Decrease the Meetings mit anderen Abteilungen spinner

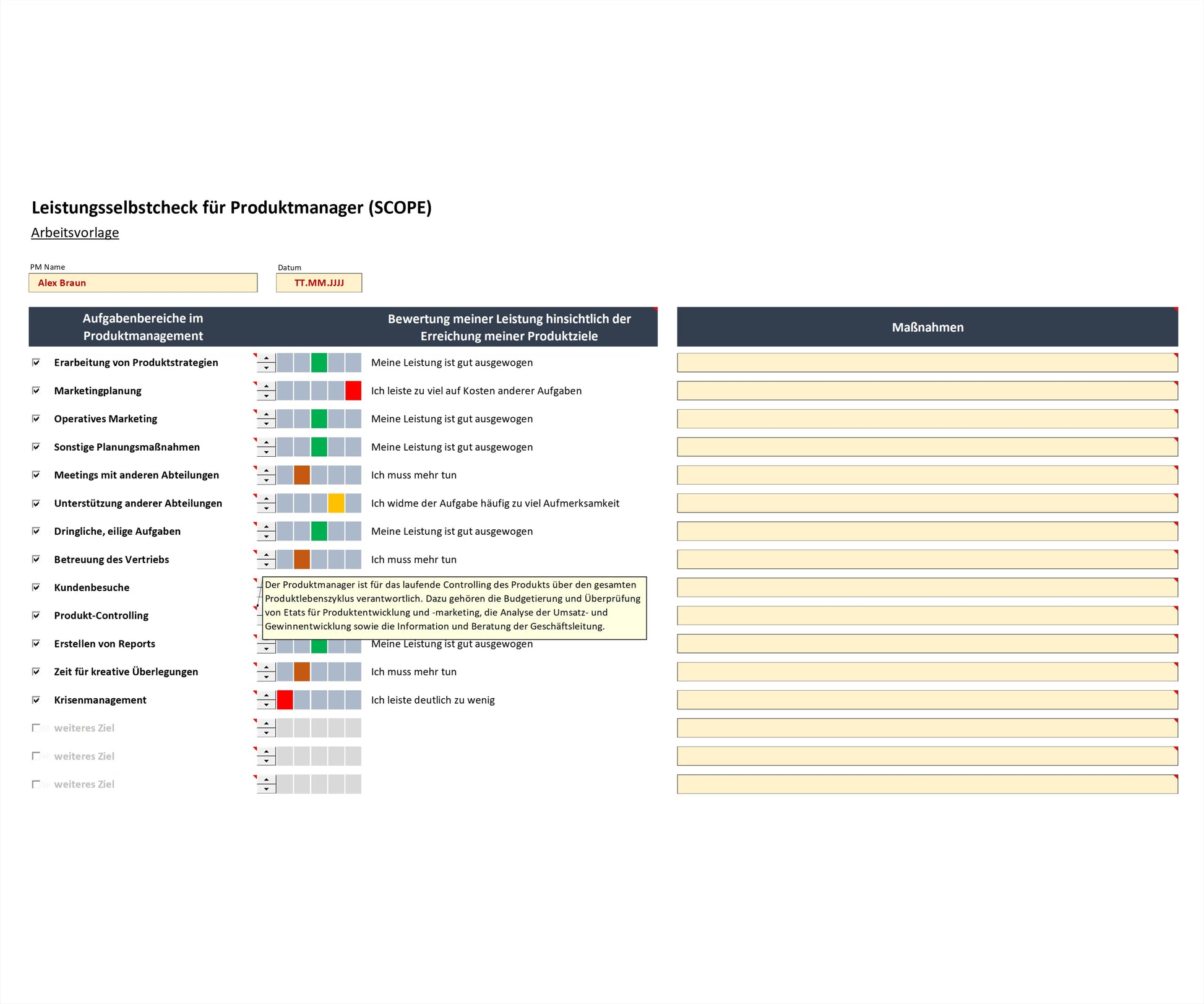266,480
